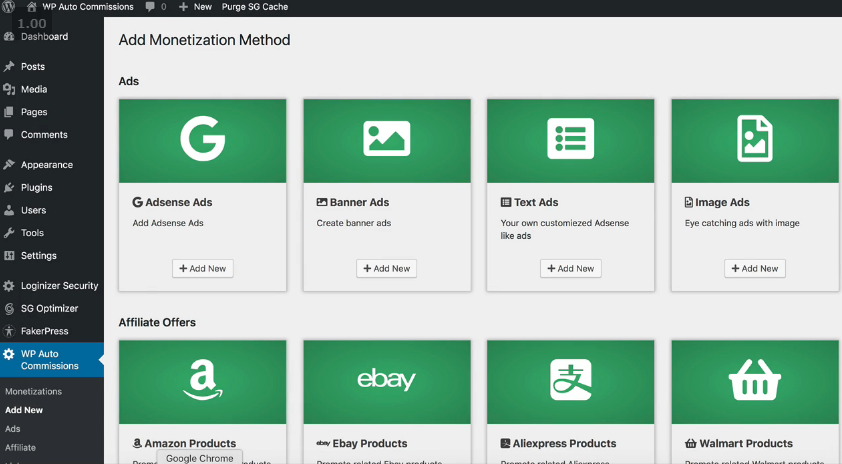Click the large Image Ads file image
This screenshot has height=464, width=842.
click(754, 141)
